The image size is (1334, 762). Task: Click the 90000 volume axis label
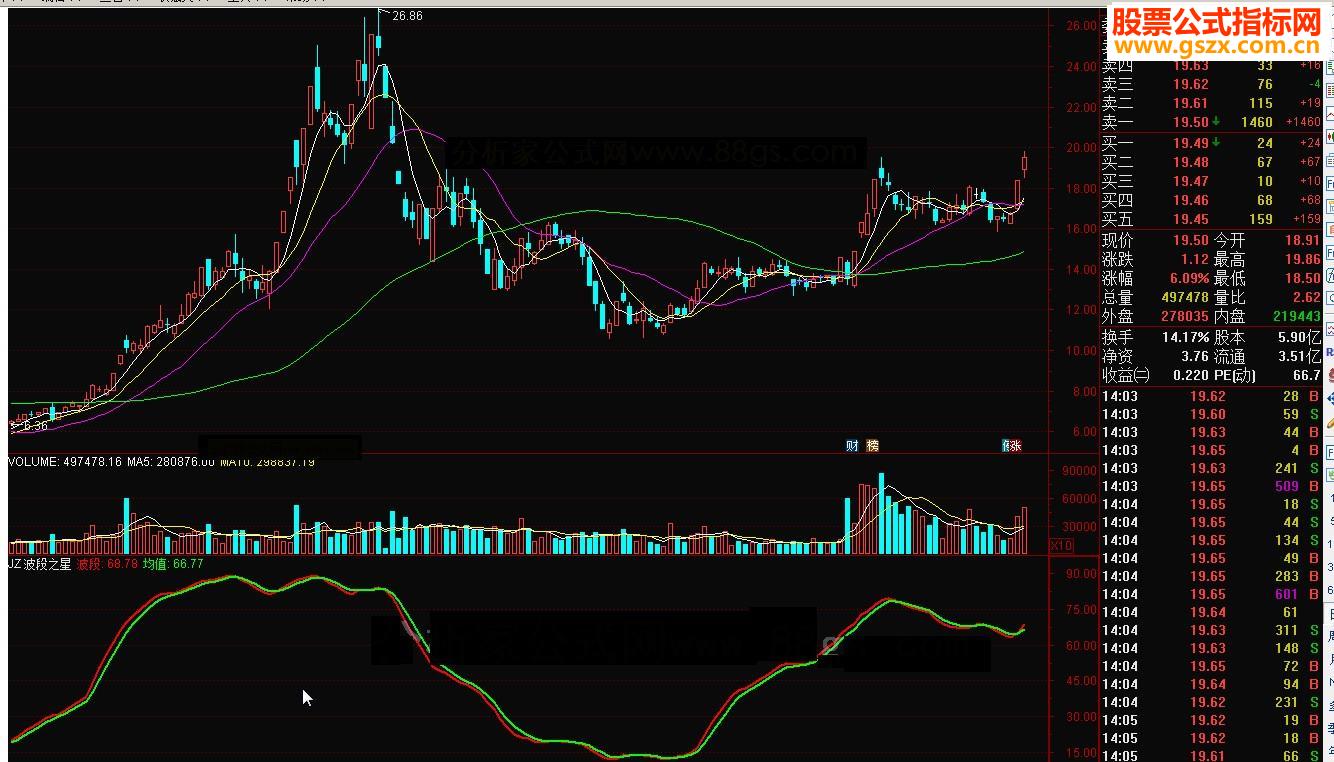(1079, 471)
